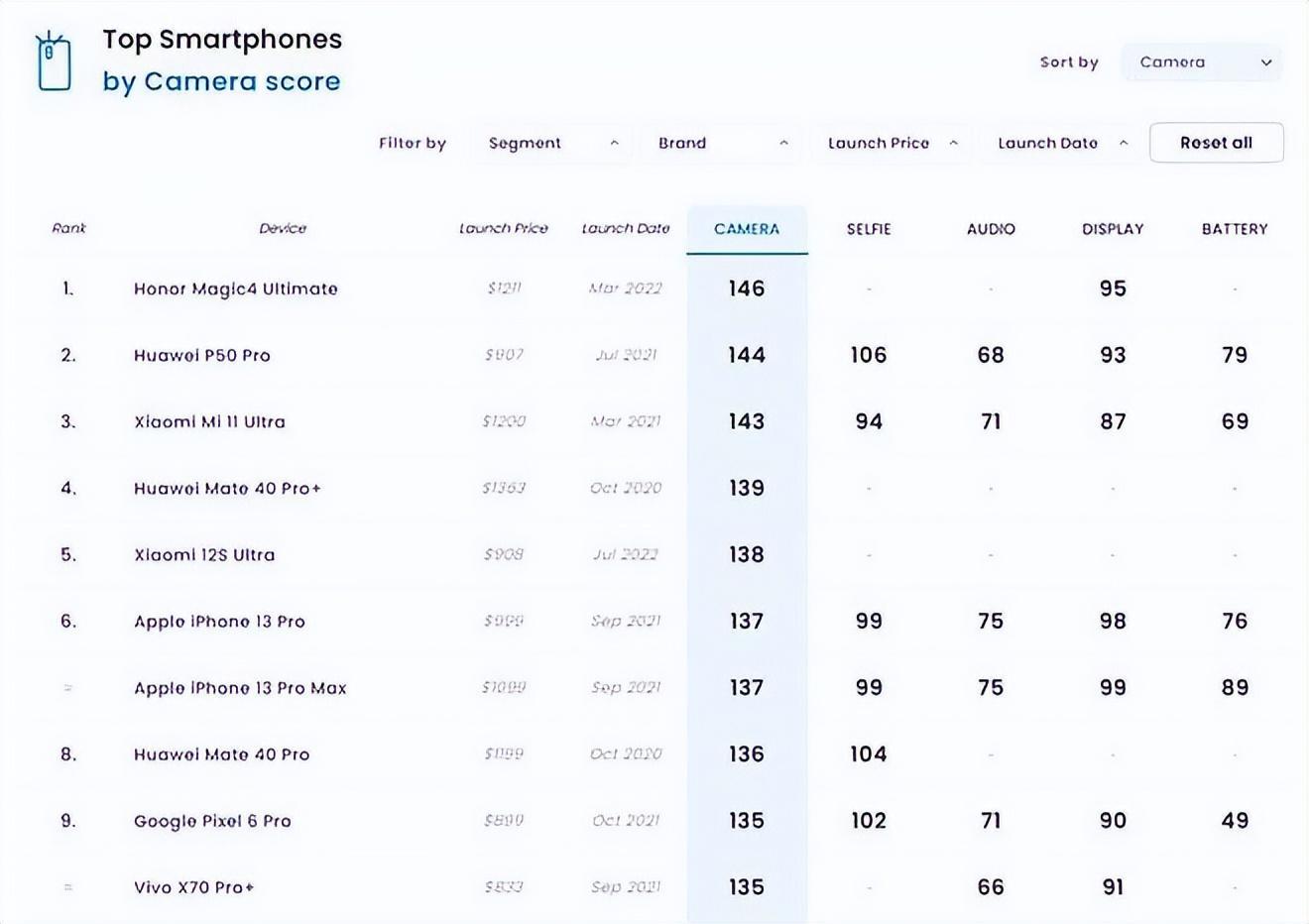Open the Launch Price filter
Image resolution: width=1309 pixels, height=924 pixels.
tap(892, 143)
